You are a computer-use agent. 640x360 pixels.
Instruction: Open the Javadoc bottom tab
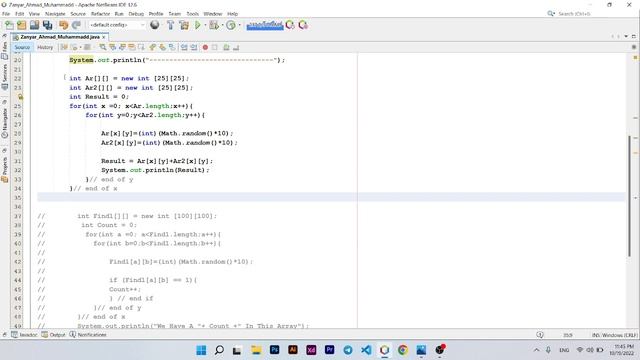[x=24, y=335]
